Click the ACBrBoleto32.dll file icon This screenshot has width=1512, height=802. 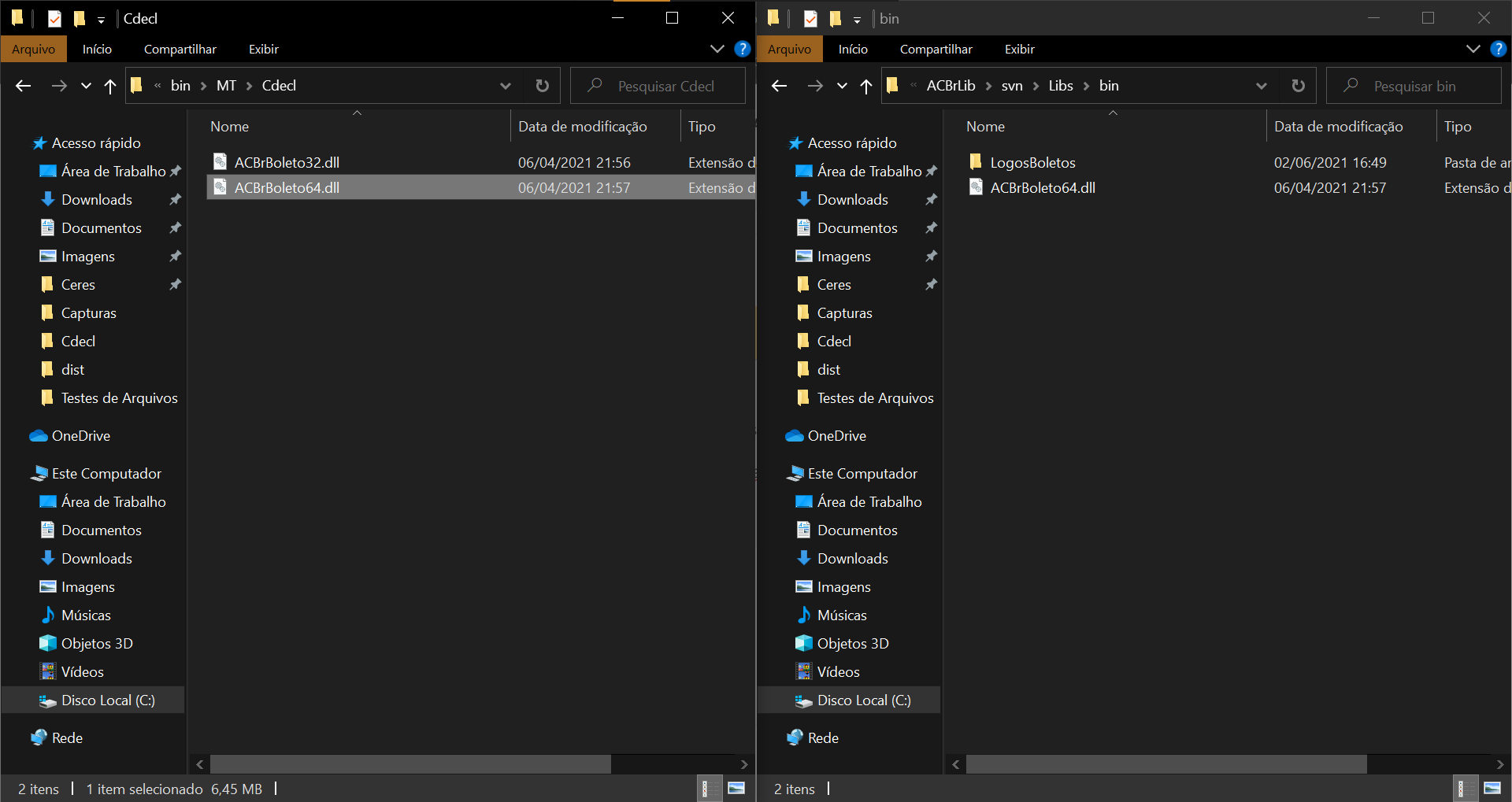coord(220,162)
